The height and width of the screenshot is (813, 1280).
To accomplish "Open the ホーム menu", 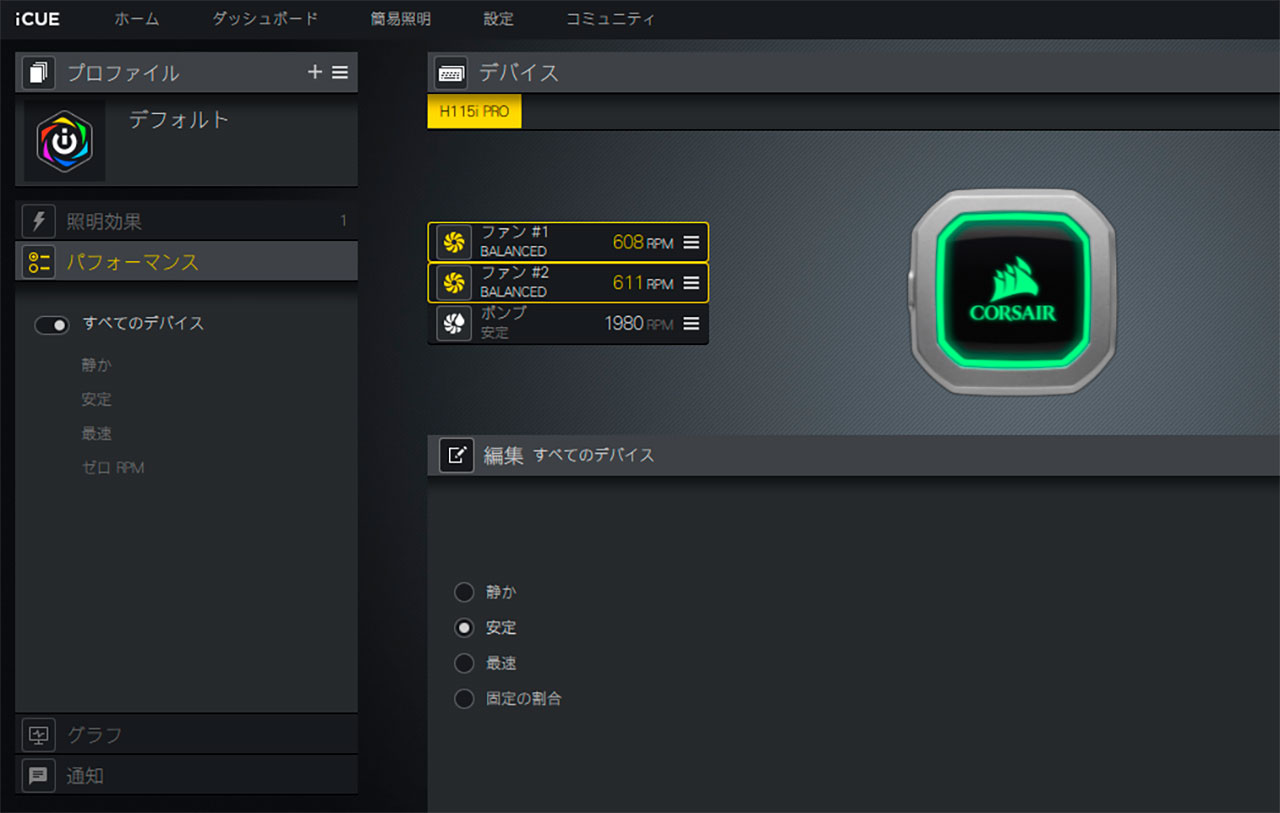I will pyautogui.click(x=136, y=18).
